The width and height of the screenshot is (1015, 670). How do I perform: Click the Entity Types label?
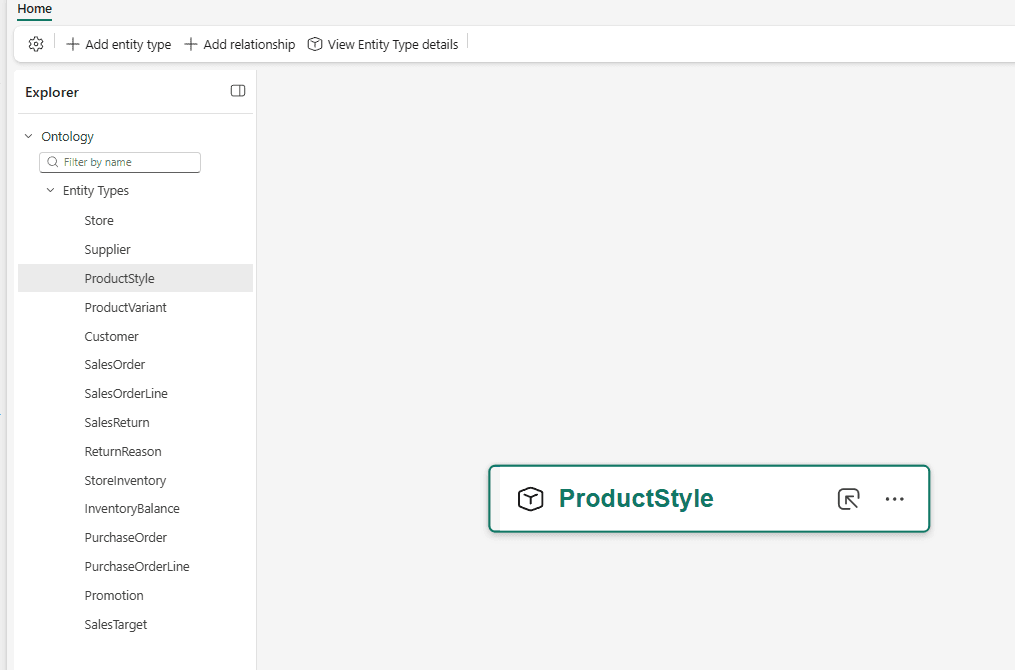pyautogui.click(x=96, y=191)
